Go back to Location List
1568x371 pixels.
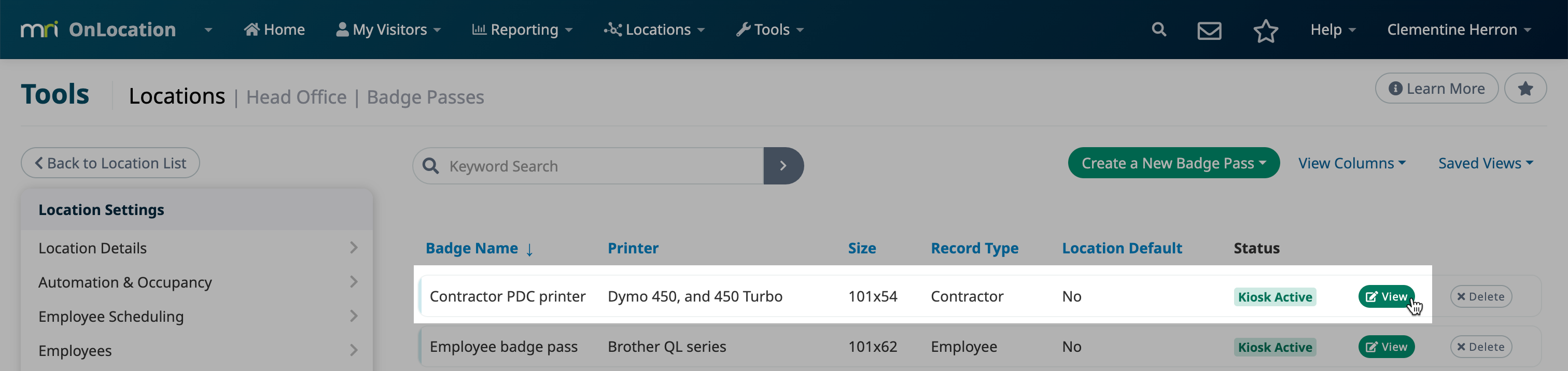point(110,163)
